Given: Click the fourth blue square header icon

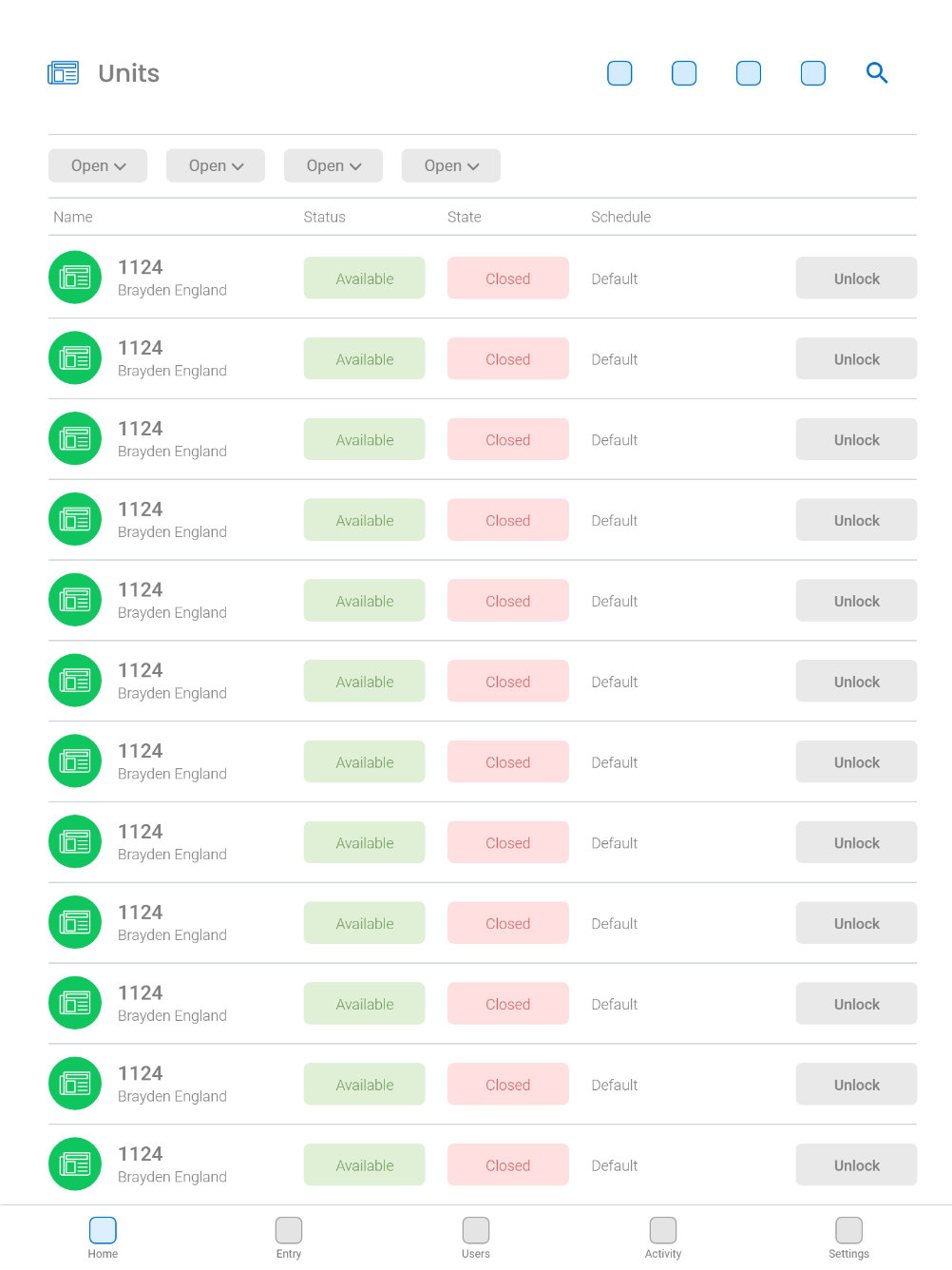Looking at the screenshot, I should (813, 73).
